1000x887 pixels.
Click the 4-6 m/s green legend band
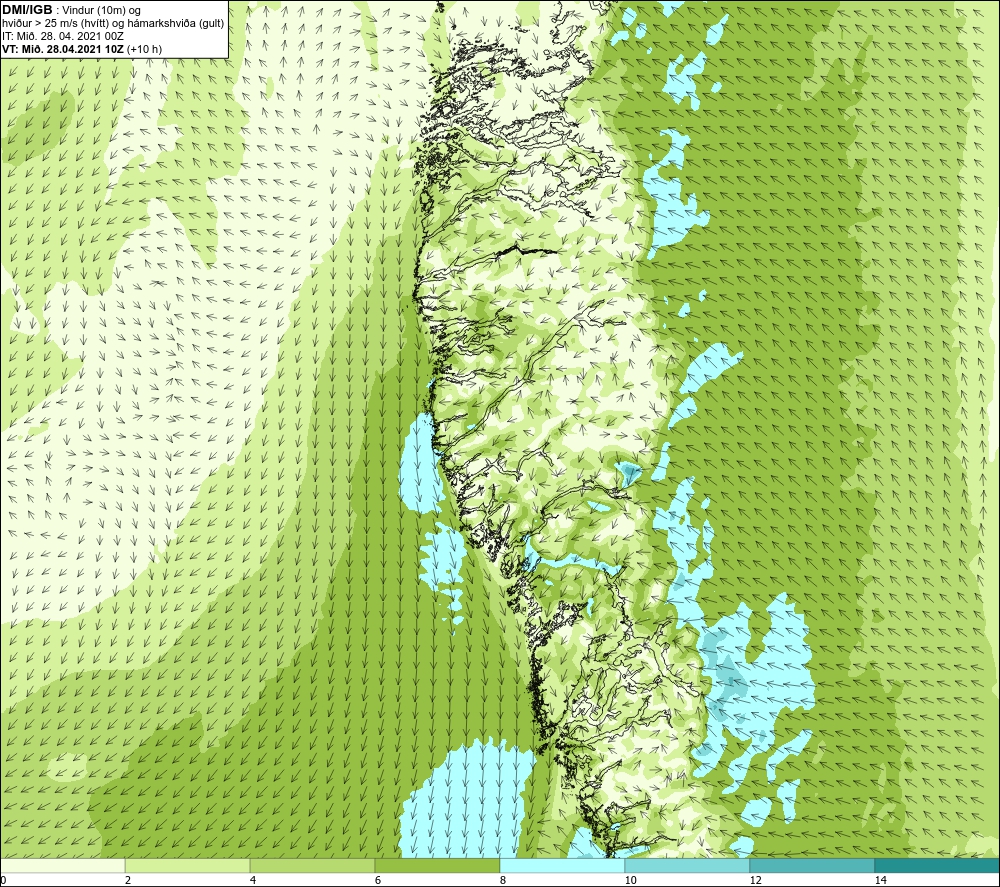click(312, 865)
